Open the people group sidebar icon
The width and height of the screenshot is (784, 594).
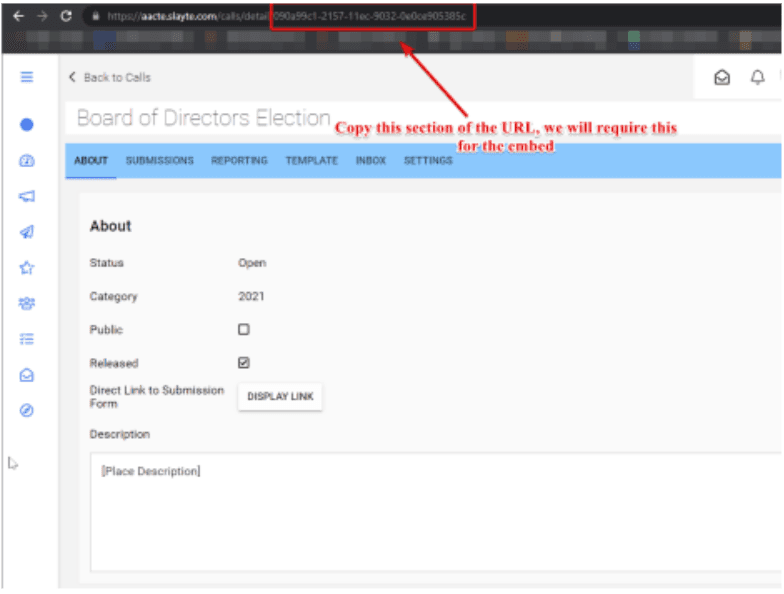click(26, 304)
